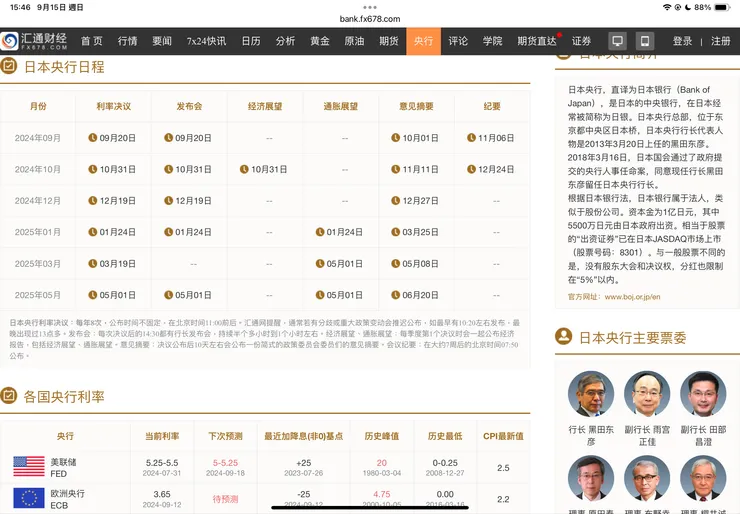Click the 注册 link
Viewport: 740px width, 514px height.
721,41
